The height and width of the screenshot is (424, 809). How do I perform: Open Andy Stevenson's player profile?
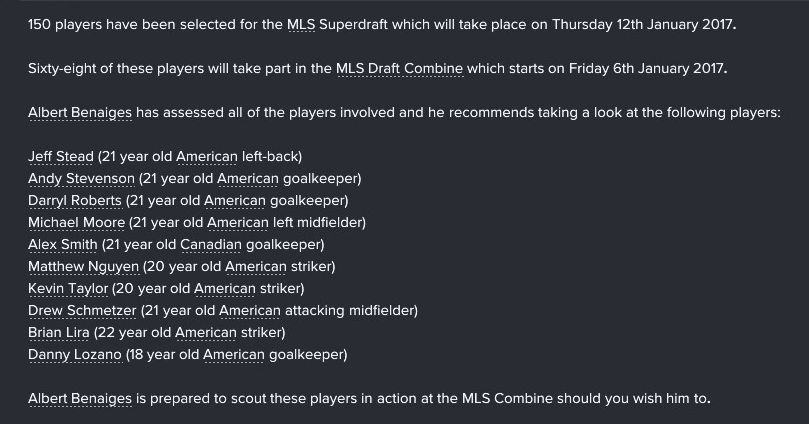82,178
